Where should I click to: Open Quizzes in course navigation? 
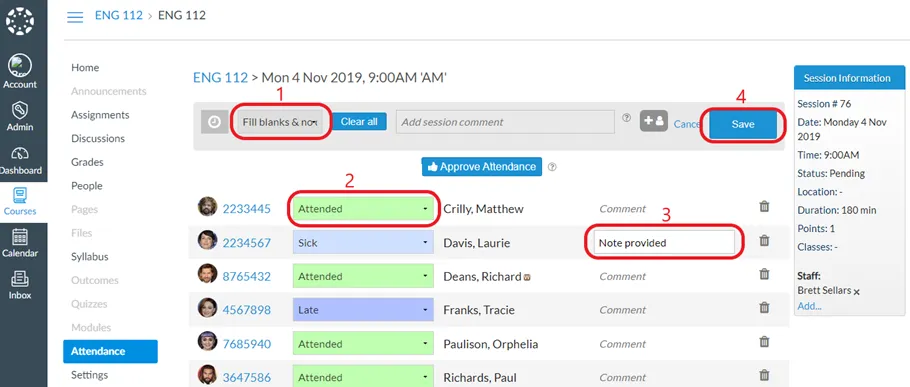89,304
